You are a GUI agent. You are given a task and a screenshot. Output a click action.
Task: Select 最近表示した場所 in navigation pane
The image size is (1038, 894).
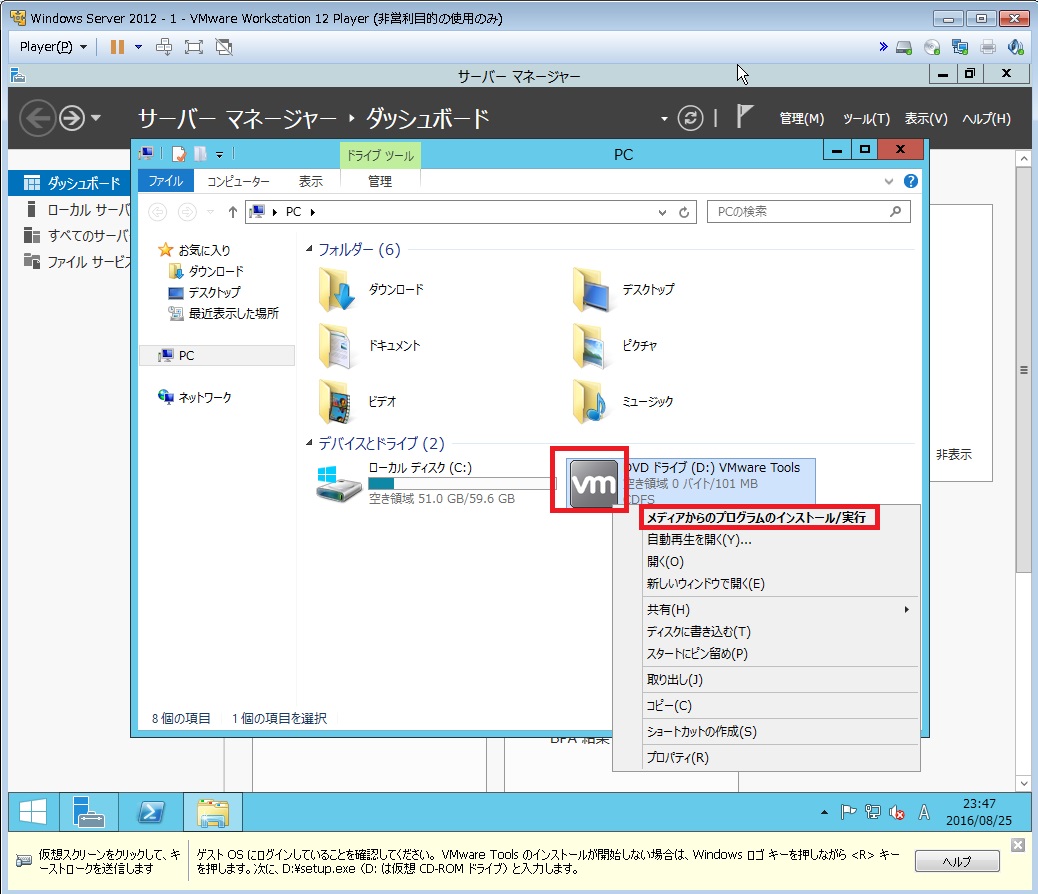(x=223, y=313)
